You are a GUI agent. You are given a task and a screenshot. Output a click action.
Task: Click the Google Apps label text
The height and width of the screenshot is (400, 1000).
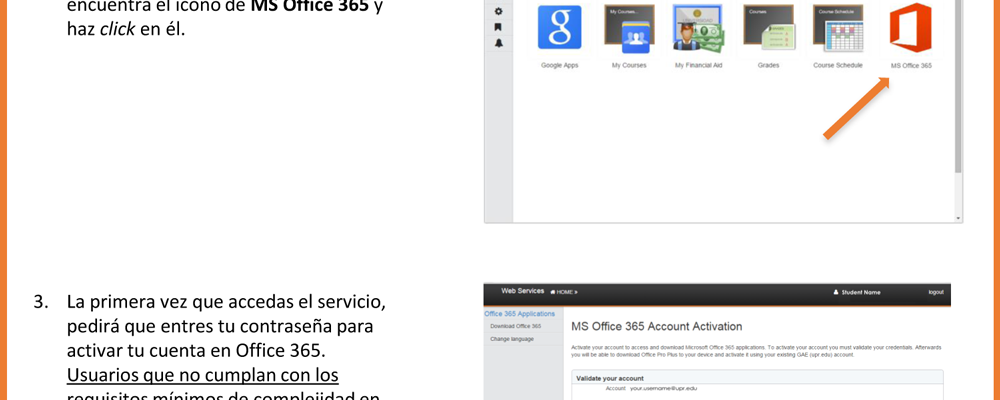click(x=559, y=66)
